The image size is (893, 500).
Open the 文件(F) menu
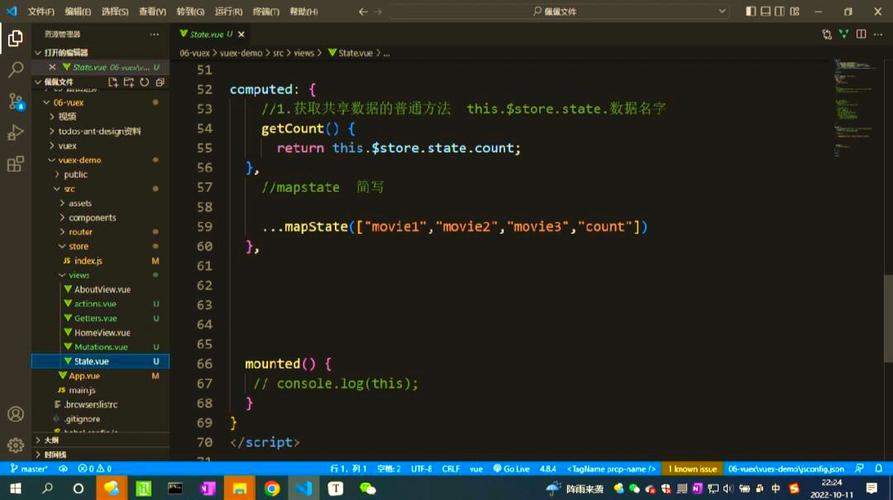point(41,12)
